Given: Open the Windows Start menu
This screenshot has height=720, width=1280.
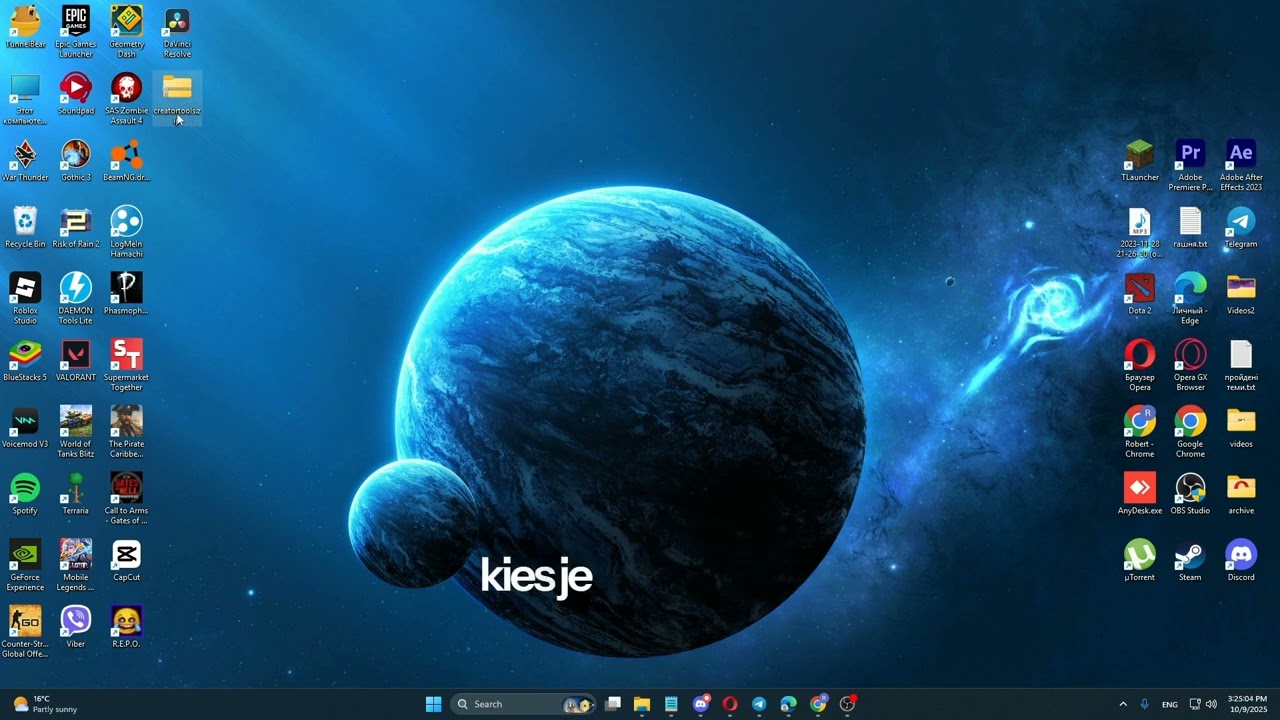Looking at the screenshot, I should click(433, 704).
